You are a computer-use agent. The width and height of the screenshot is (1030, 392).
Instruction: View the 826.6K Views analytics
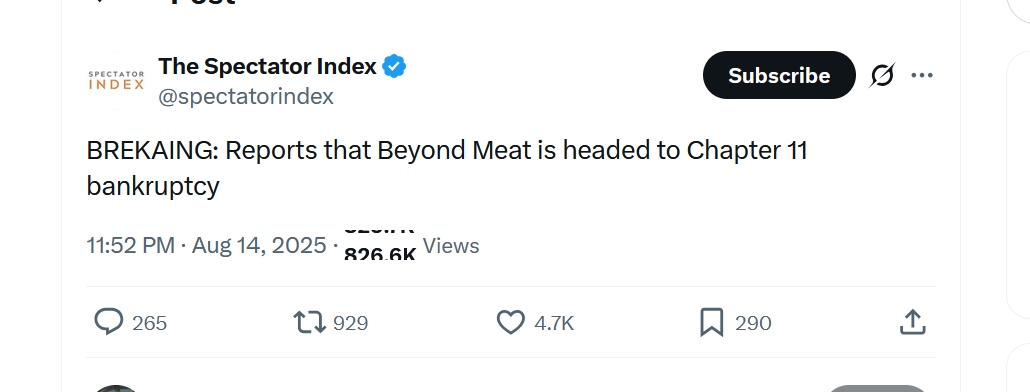click(x=412, y=246)
